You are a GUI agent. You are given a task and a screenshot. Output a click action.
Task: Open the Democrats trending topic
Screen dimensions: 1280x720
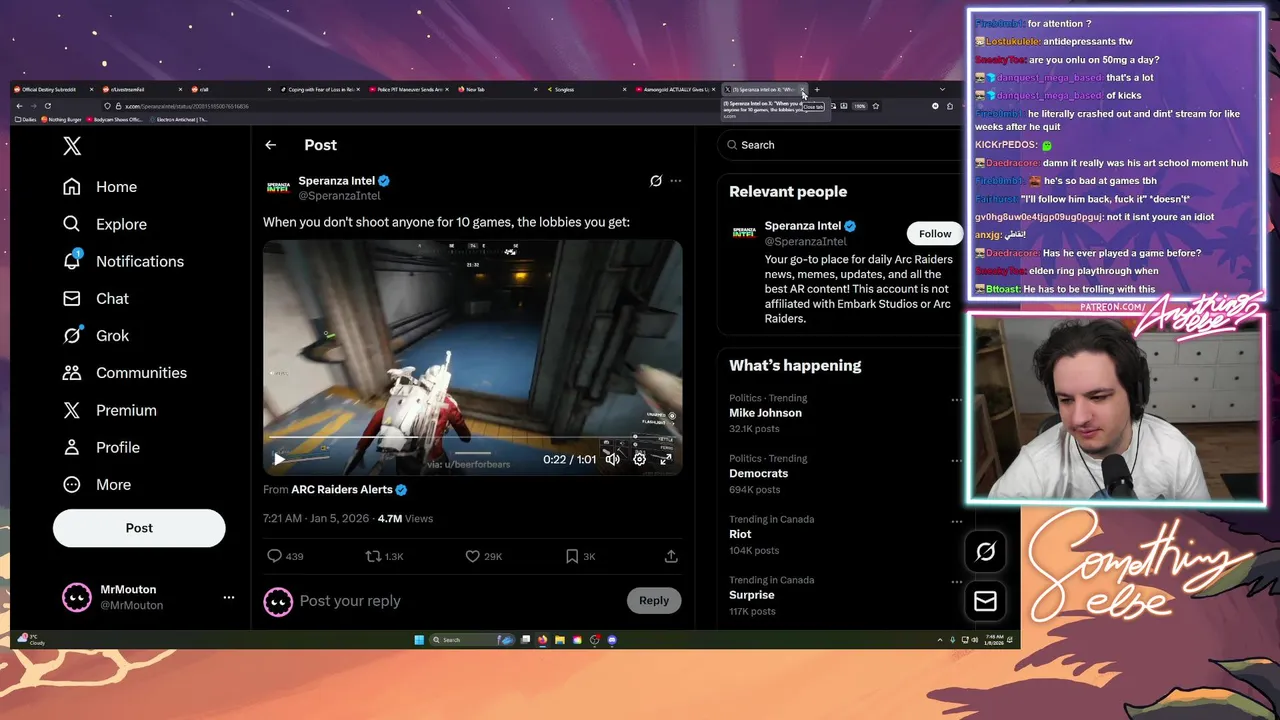pyautogui.click(x=758, y=474)
